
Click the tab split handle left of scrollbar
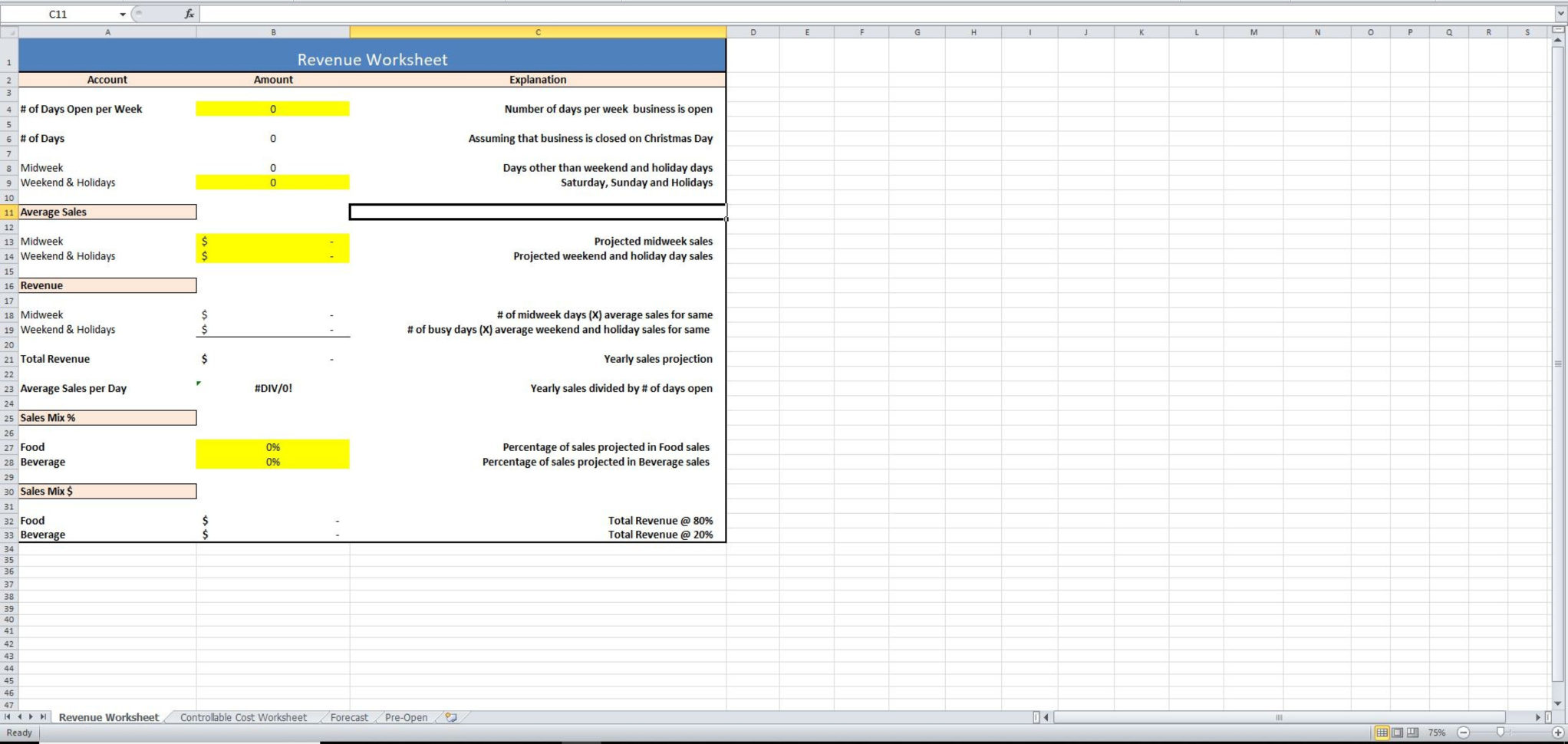click(1036, 717)
